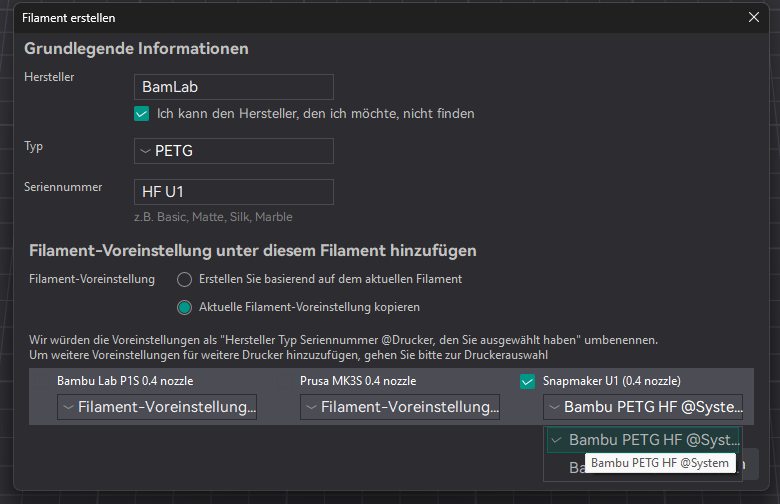Open the Typ dropdown showing PETG
The width and height of the screenshot is (780, 504).
[x=234, y=151]
